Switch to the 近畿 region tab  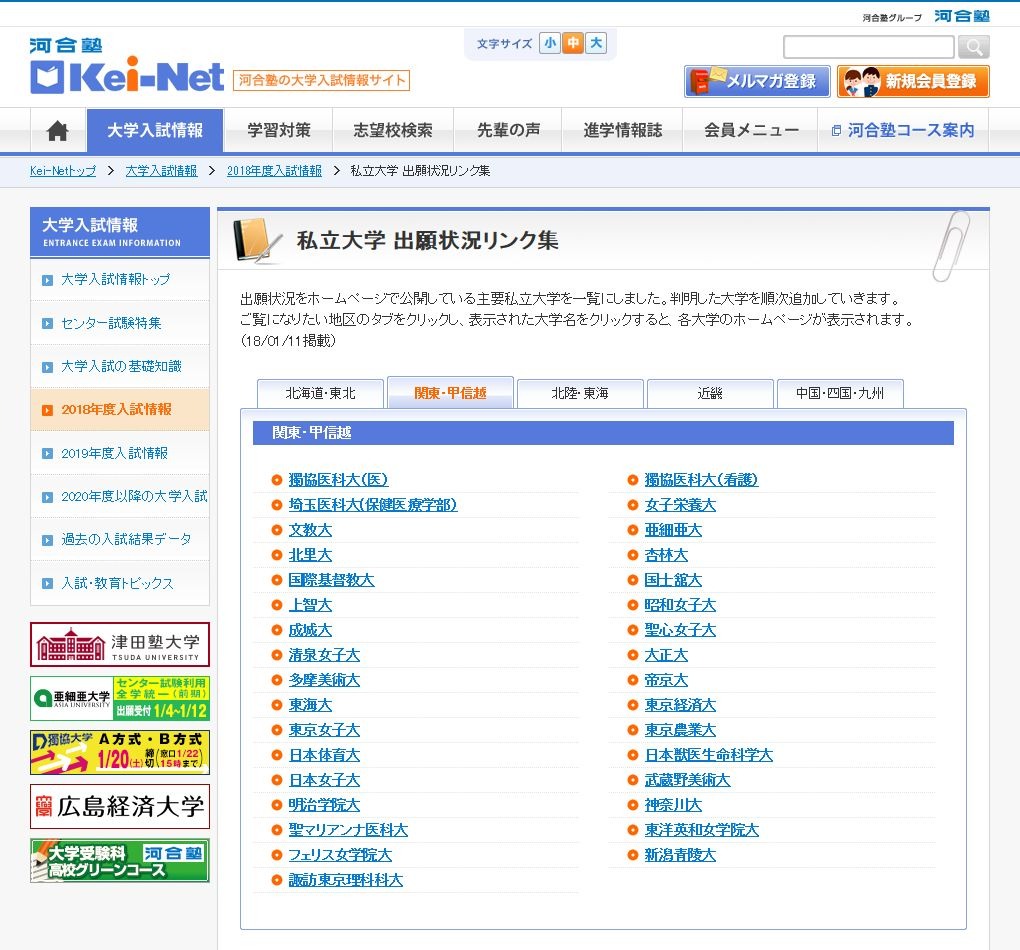[x=710, y=394]
